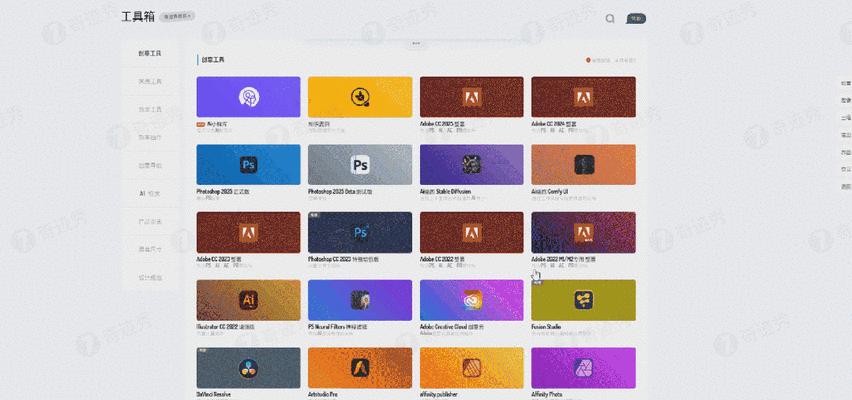Select the AI category in the sidebar

tap(149, 193)
